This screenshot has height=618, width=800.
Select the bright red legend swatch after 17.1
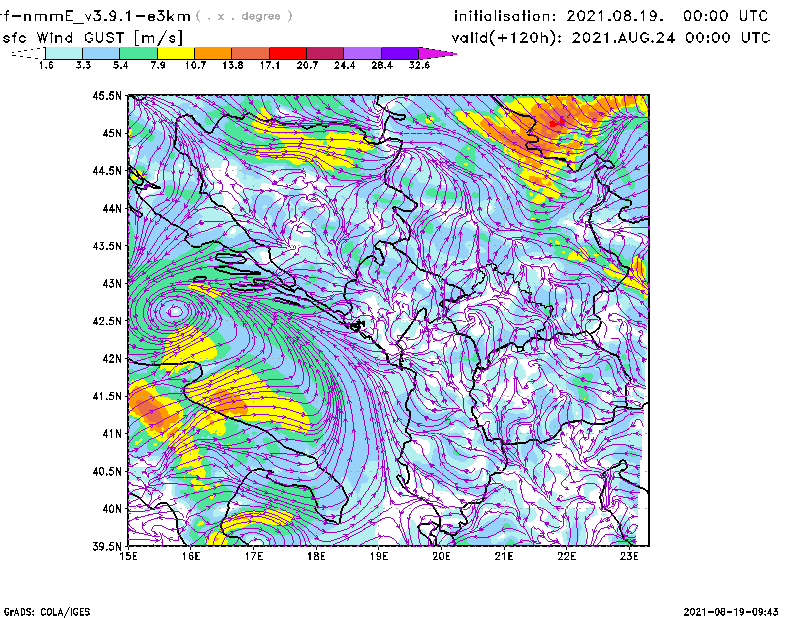tap(288, 52)
